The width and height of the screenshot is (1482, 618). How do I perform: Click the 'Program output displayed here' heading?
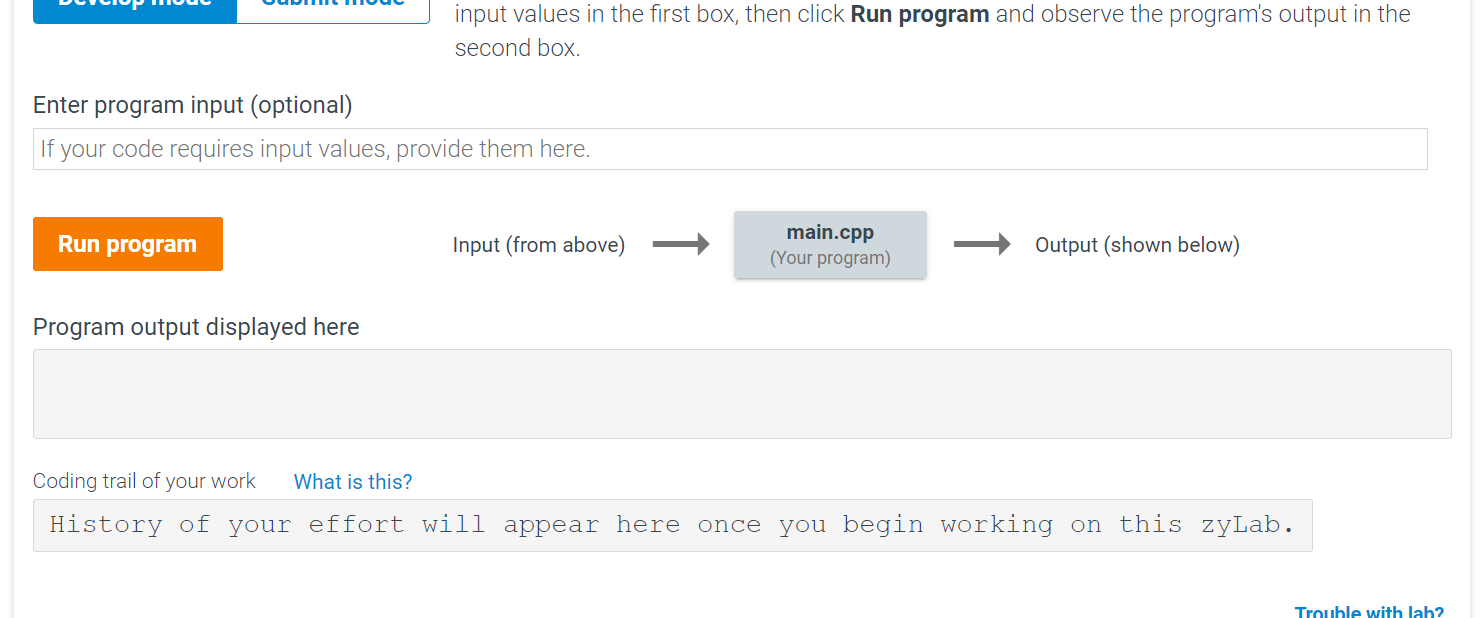(x=196, y=327)
